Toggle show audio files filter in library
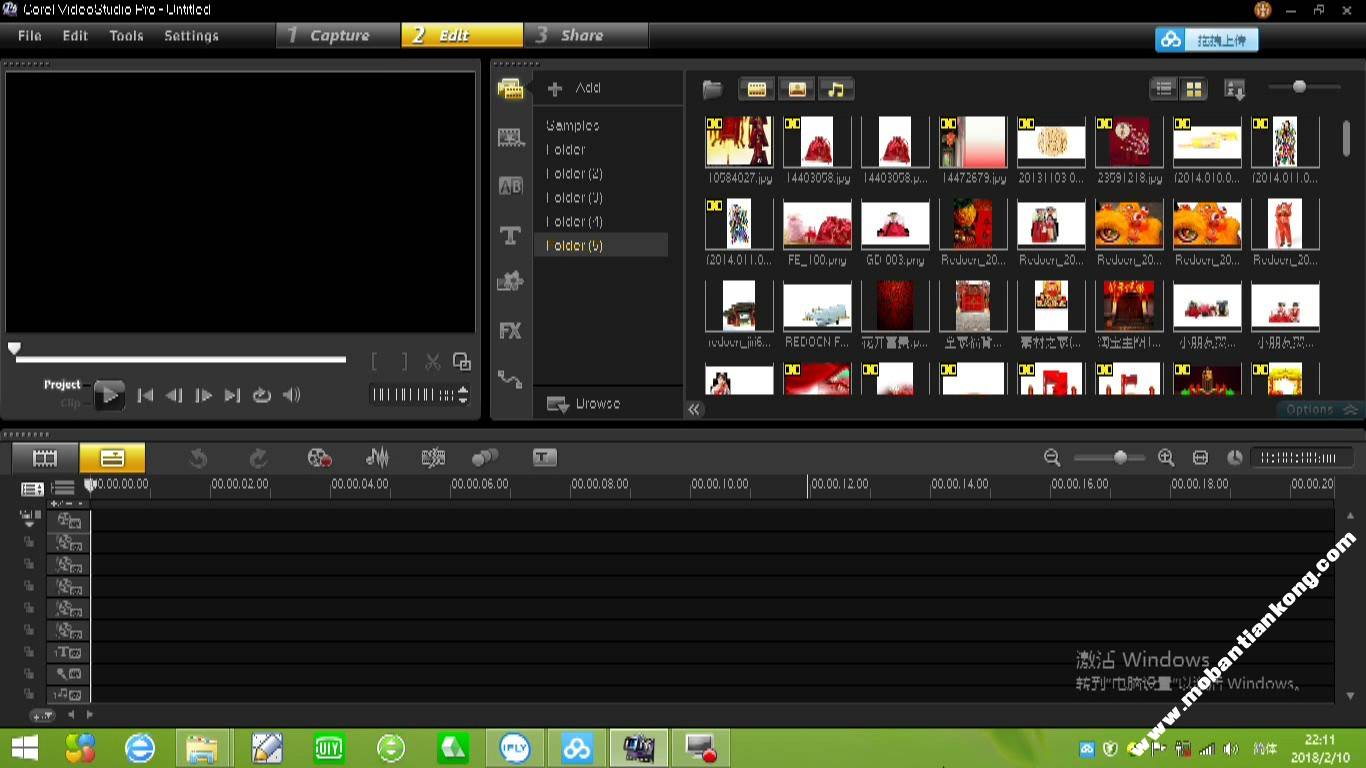Image resolution: width=1366 pixels, height=768 pixels. click(836, 89)
